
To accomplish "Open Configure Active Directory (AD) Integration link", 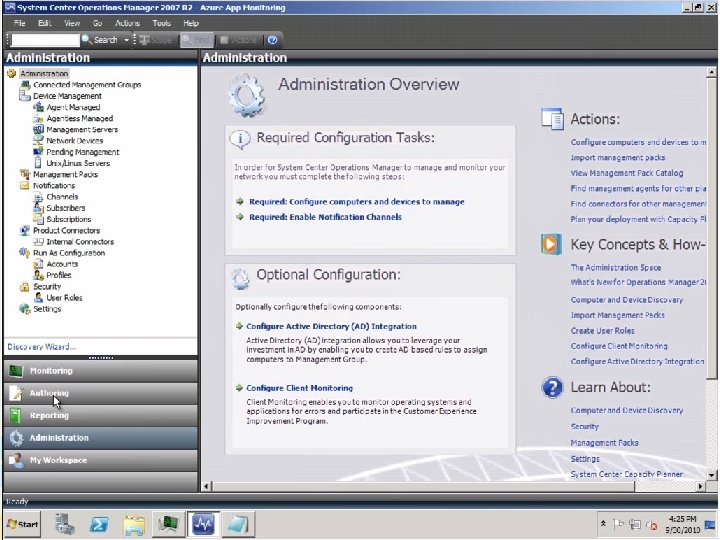I will point(332,326).
